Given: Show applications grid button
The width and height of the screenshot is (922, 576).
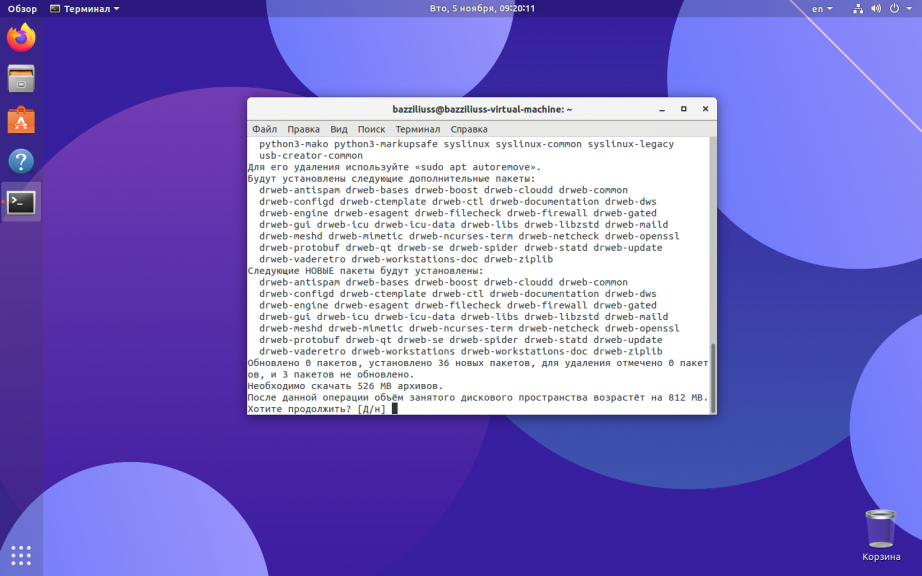Looking at the screenshot, I should click(21, 555).
